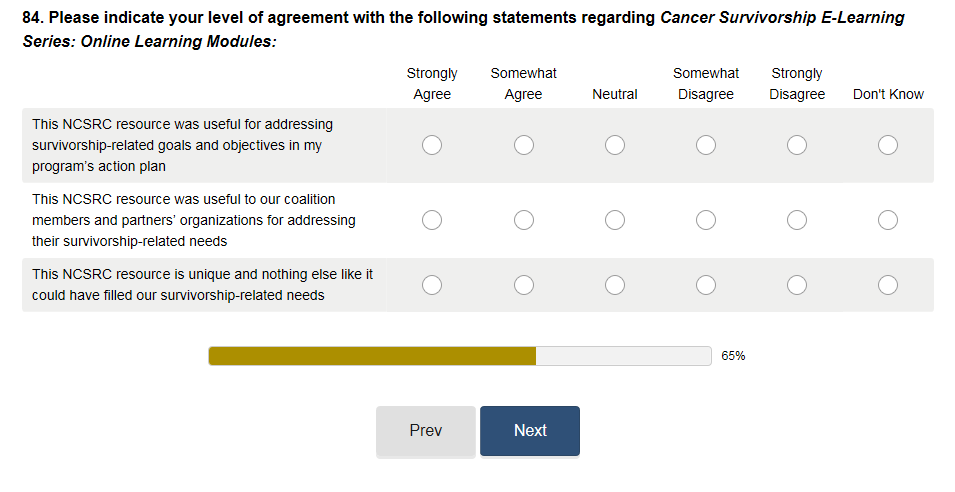Choose Somewhat Agree for coalition members statement
This screenshot has width=955, height=492.
point(524,220)
